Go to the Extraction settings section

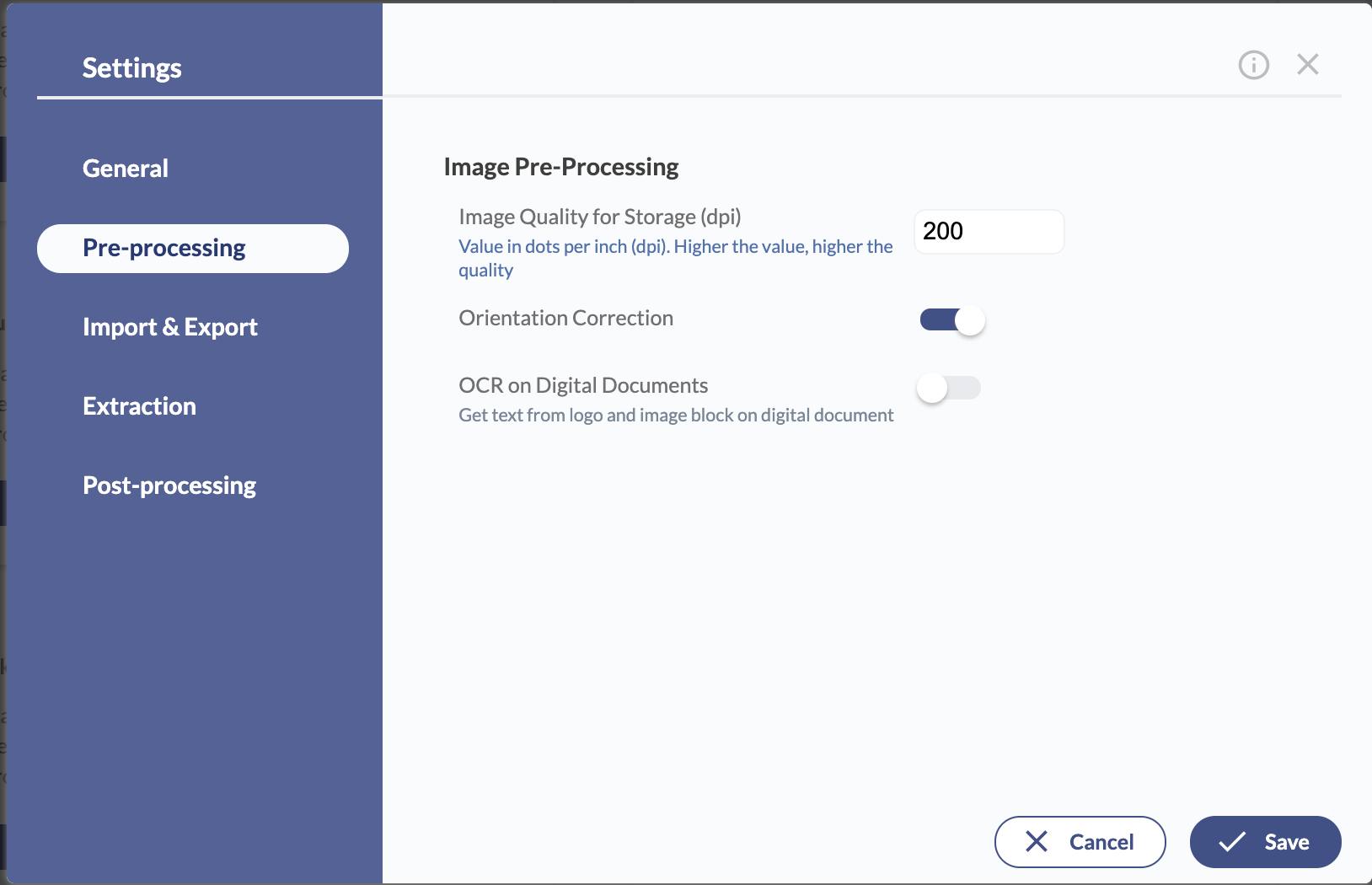coord(139,406)
